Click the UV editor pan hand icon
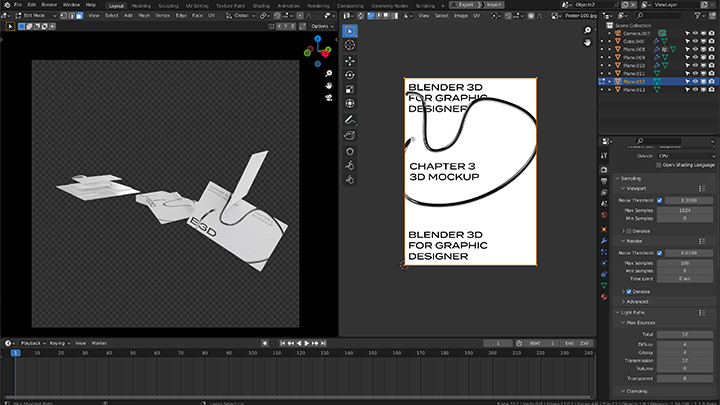Viewport: 720px width, 405px height. click(x=587, y=42)
